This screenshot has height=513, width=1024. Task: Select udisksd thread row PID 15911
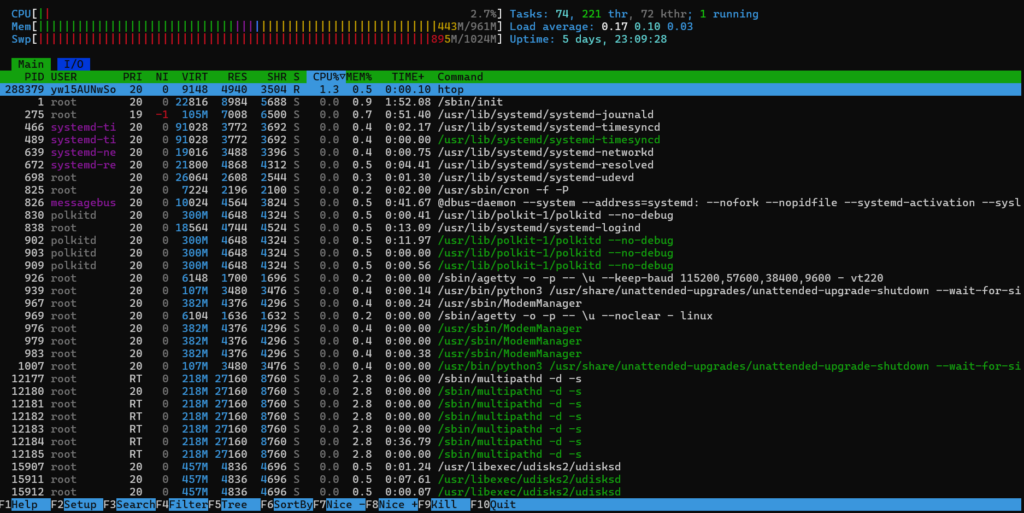coord(512,479)
